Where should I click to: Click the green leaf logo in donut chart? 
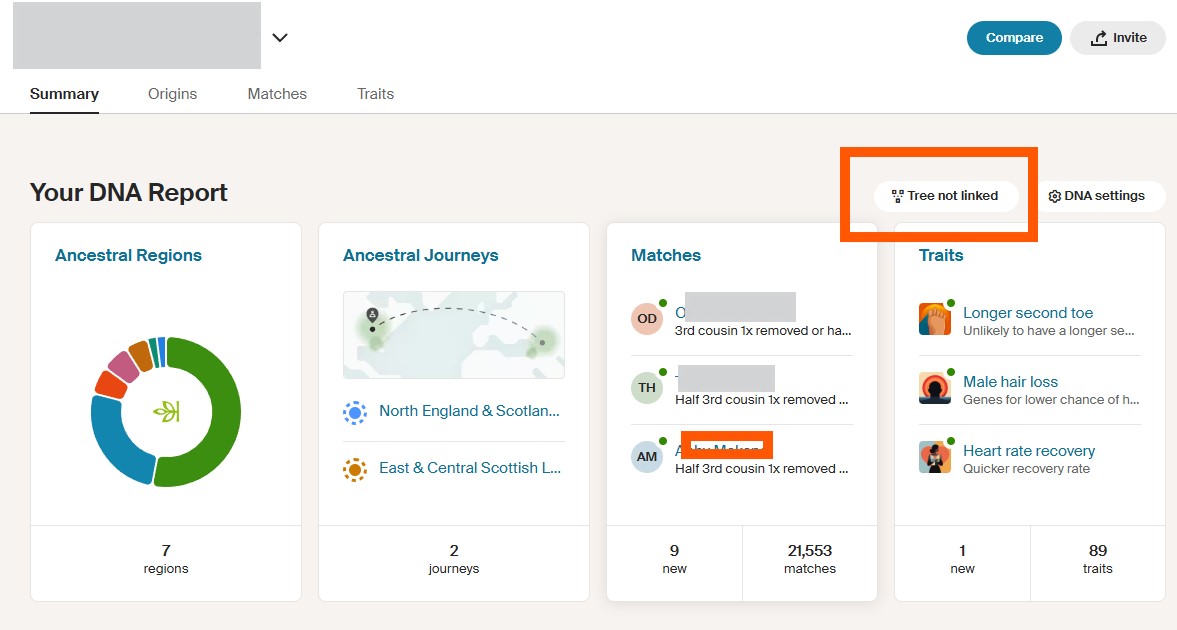pos(166,411)
